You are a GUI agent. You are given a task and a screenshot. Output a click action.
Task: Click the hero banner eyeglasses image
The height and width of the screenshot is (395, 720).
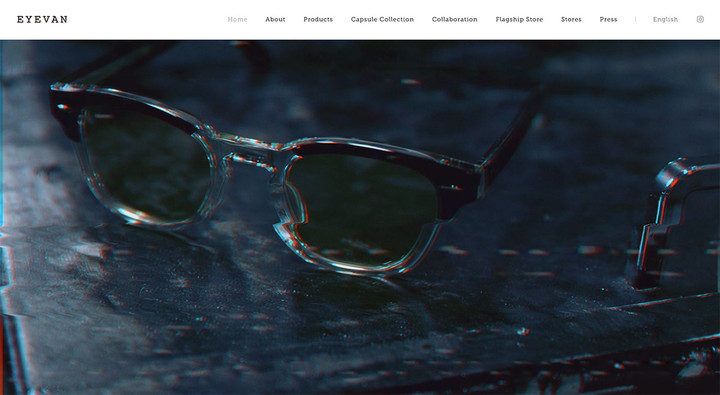click(x=360, y=217)
